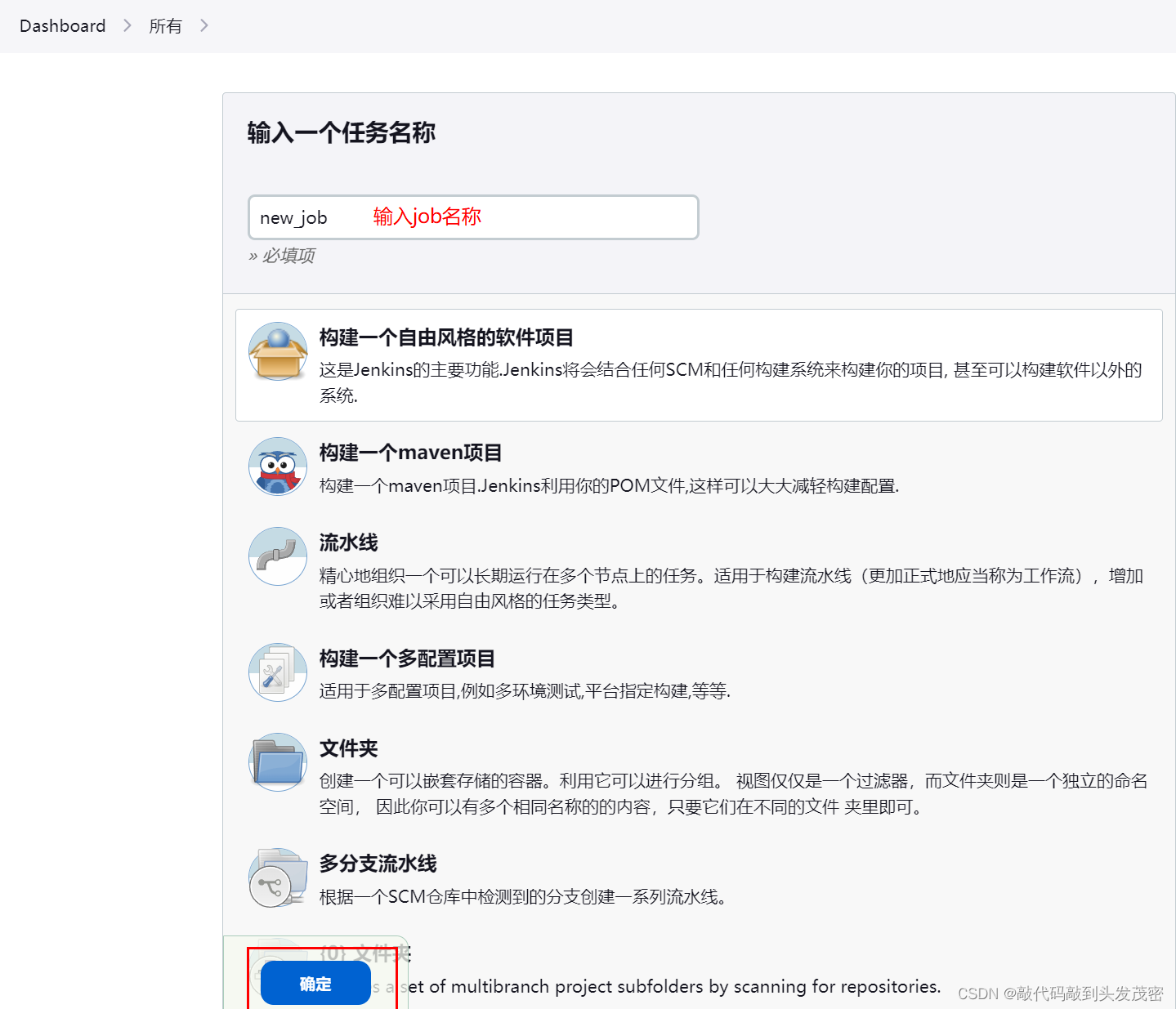This screenshot has width=1176, height=1009.
Task: Click the multibranch pipeline branch icon
Action: [x=278, y=877]
